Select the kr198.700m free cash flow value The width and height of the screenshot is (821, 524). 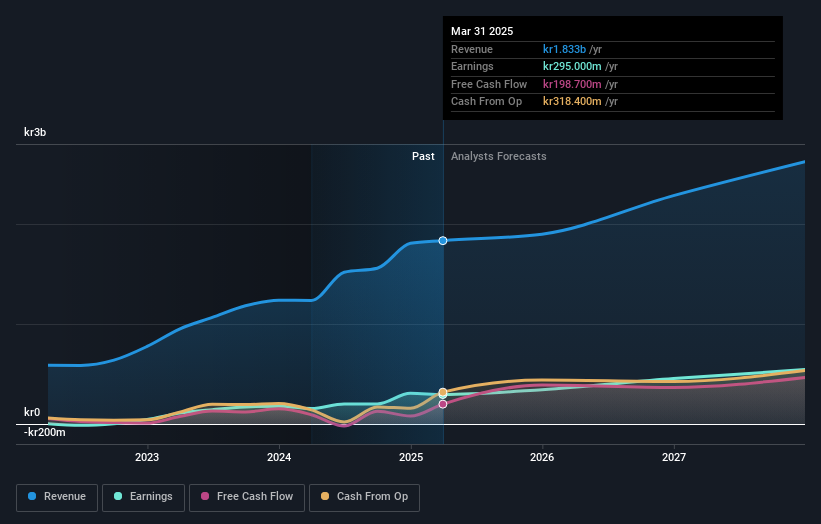[x=572, y=84]
